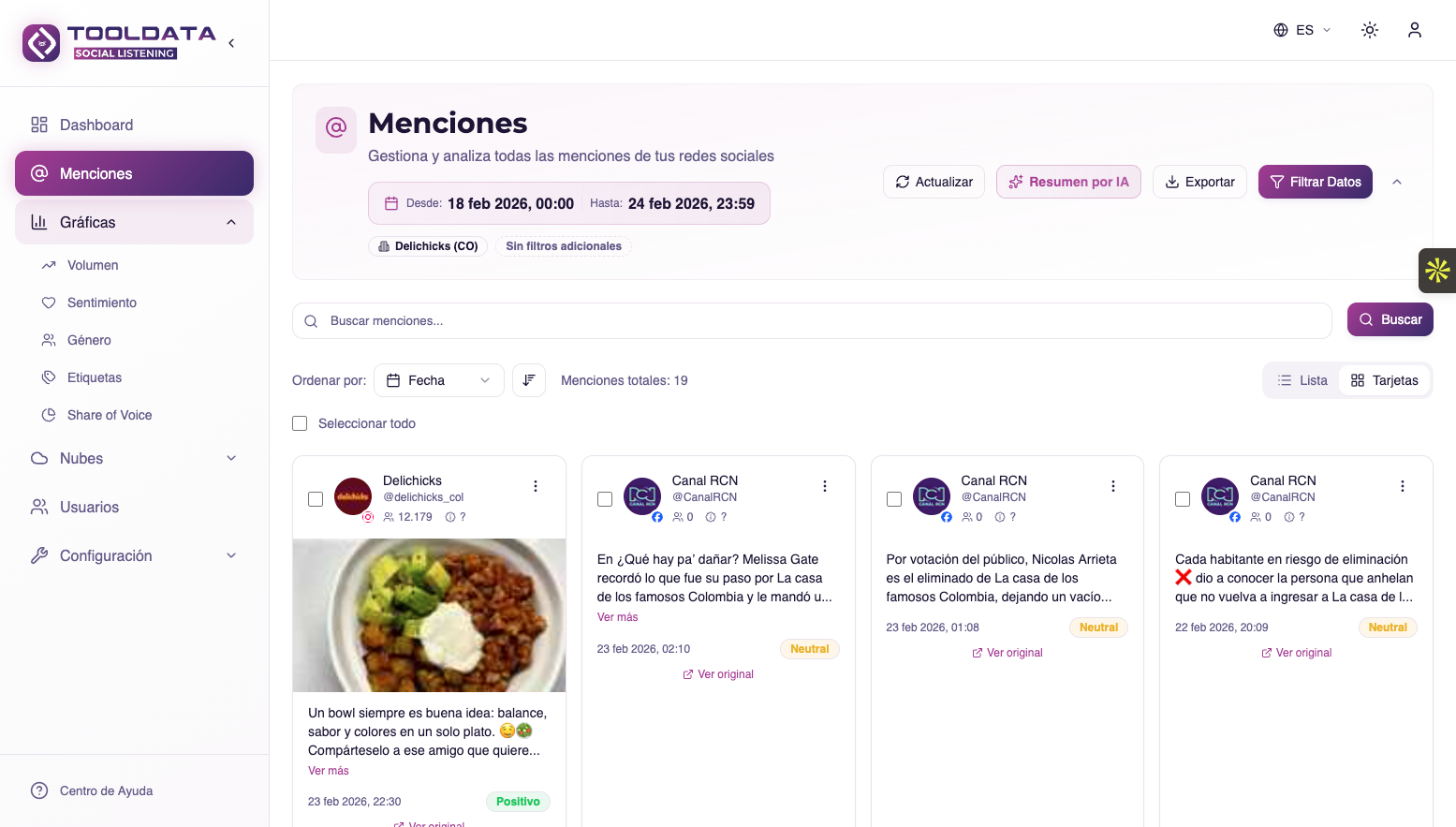Click the Exportar button
1456x827 pixels.
click(1200, 182)
